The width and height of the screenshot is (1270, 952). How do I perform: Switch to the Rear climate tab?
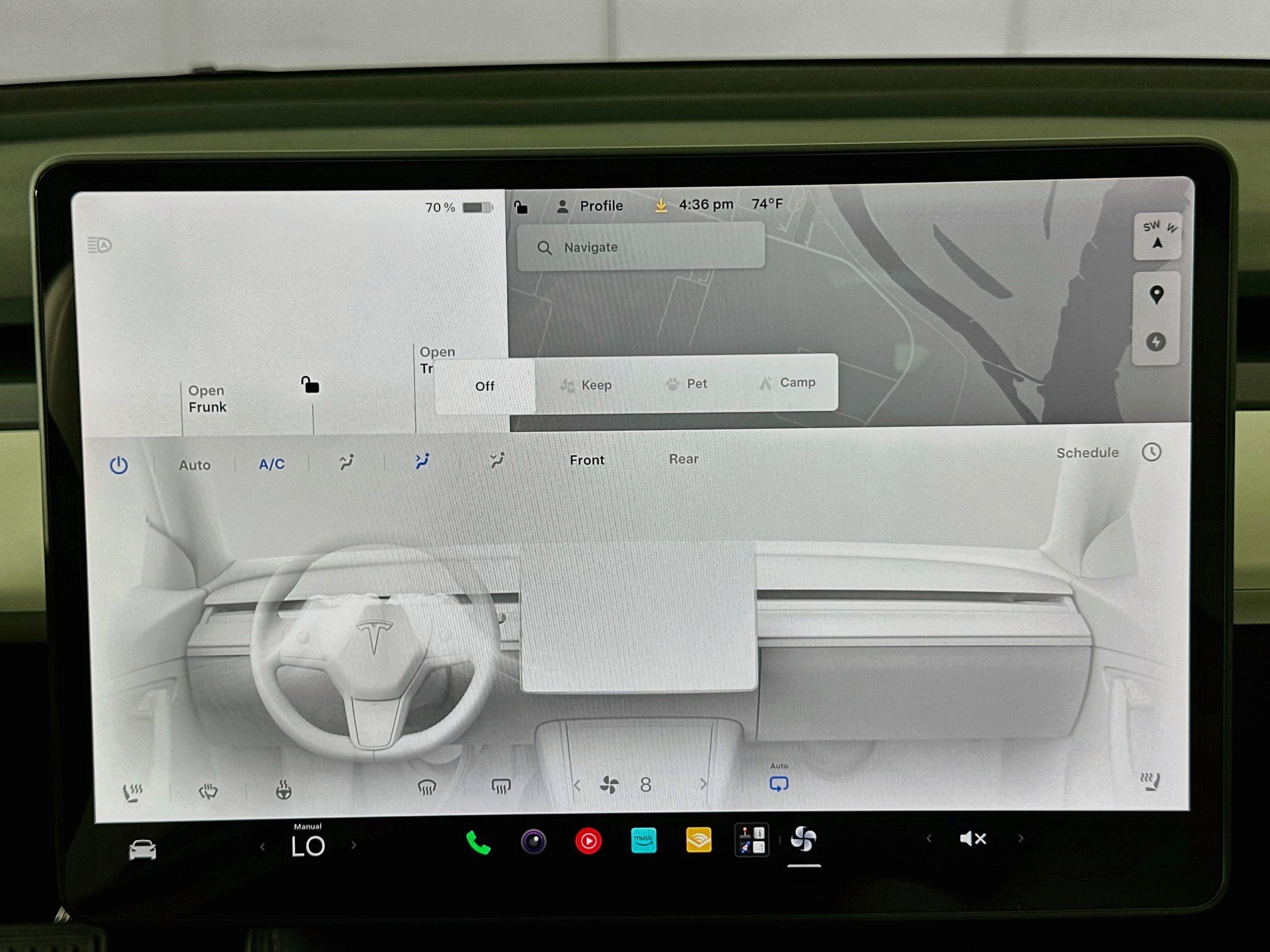tap(684, 459)
